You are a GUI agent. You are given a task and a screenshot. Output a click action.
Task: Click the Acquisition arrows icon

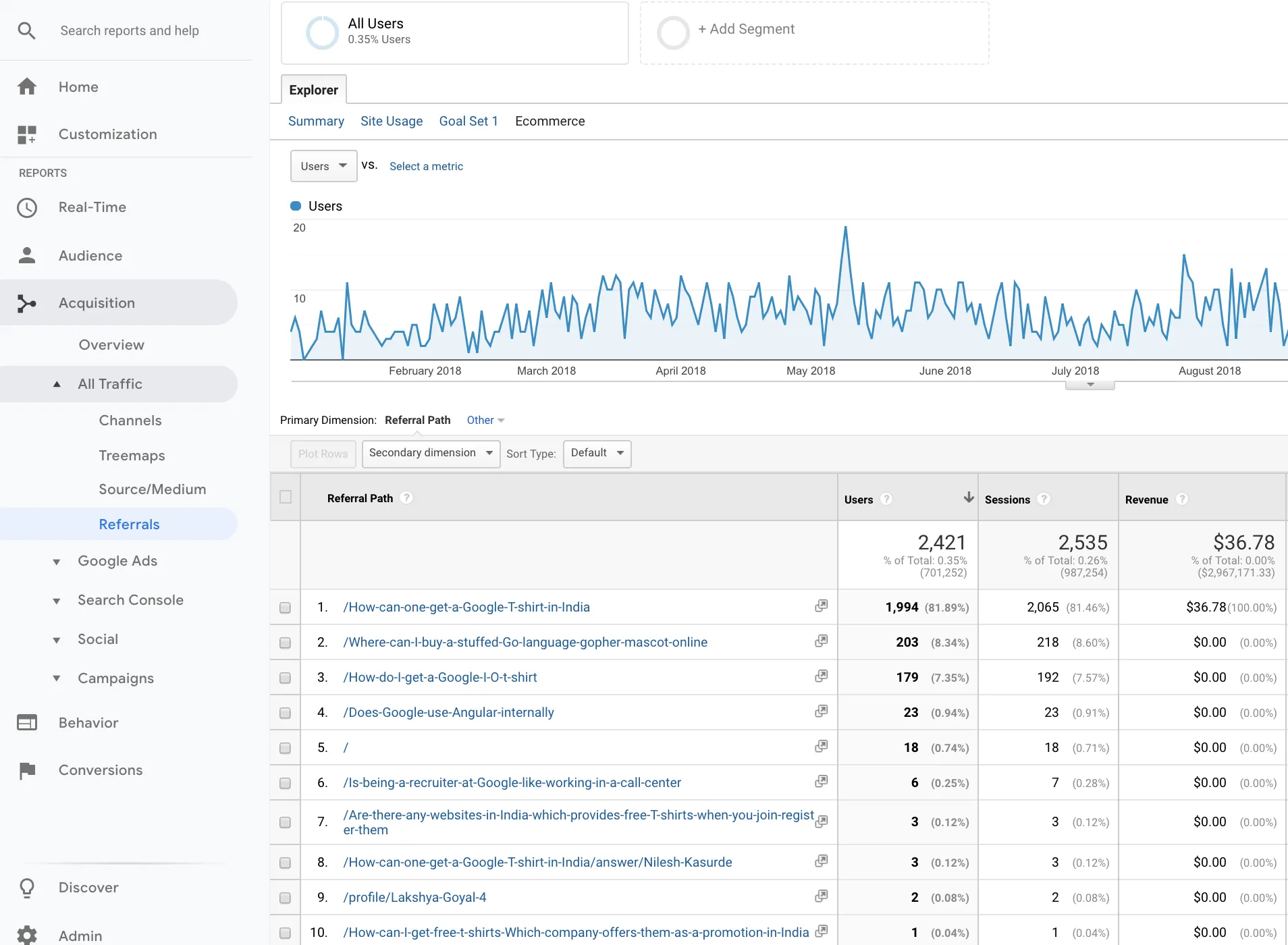[27, 303]
